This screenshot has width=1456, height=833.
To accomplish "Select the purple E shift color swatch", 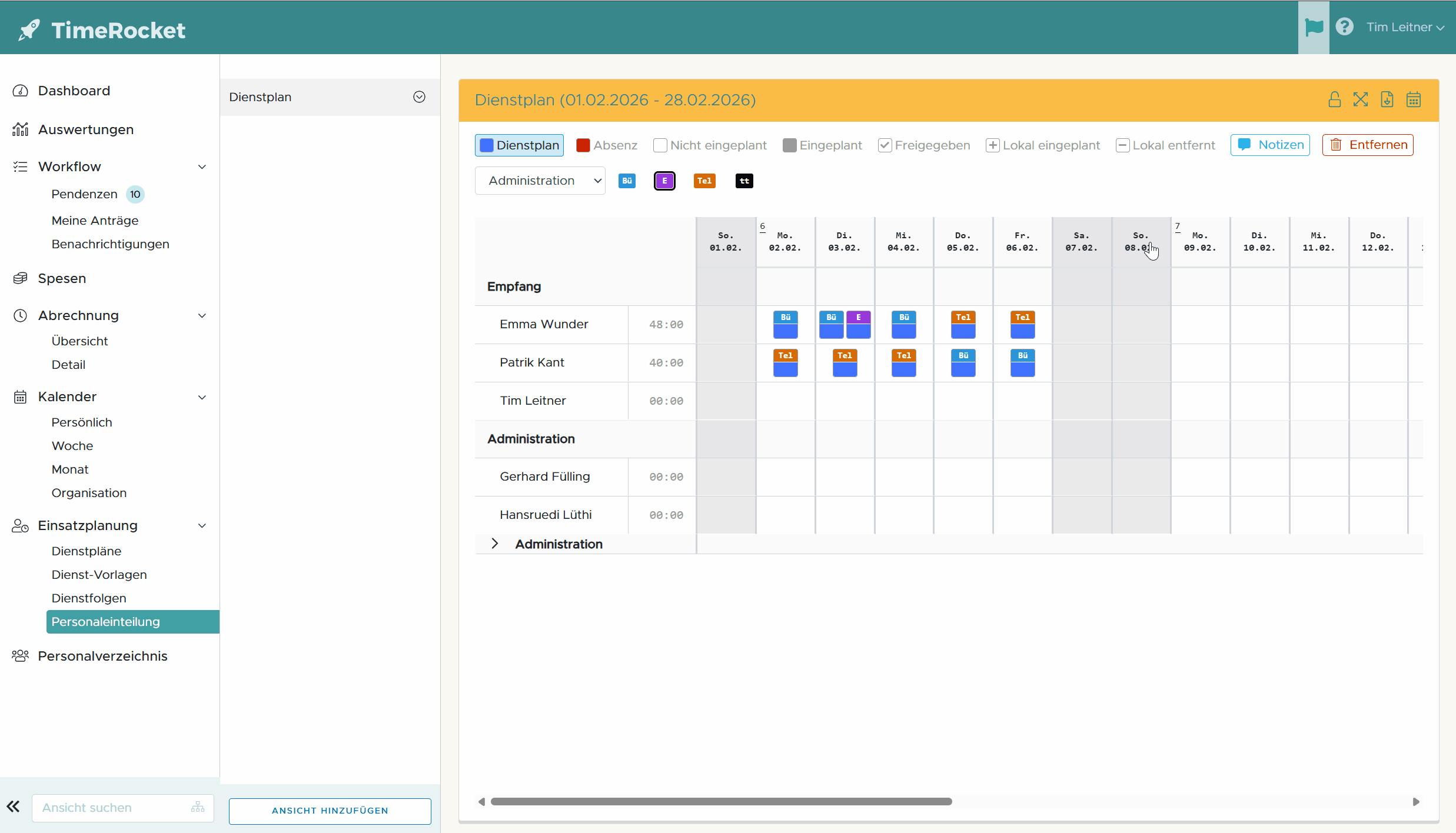I will 664,181.
